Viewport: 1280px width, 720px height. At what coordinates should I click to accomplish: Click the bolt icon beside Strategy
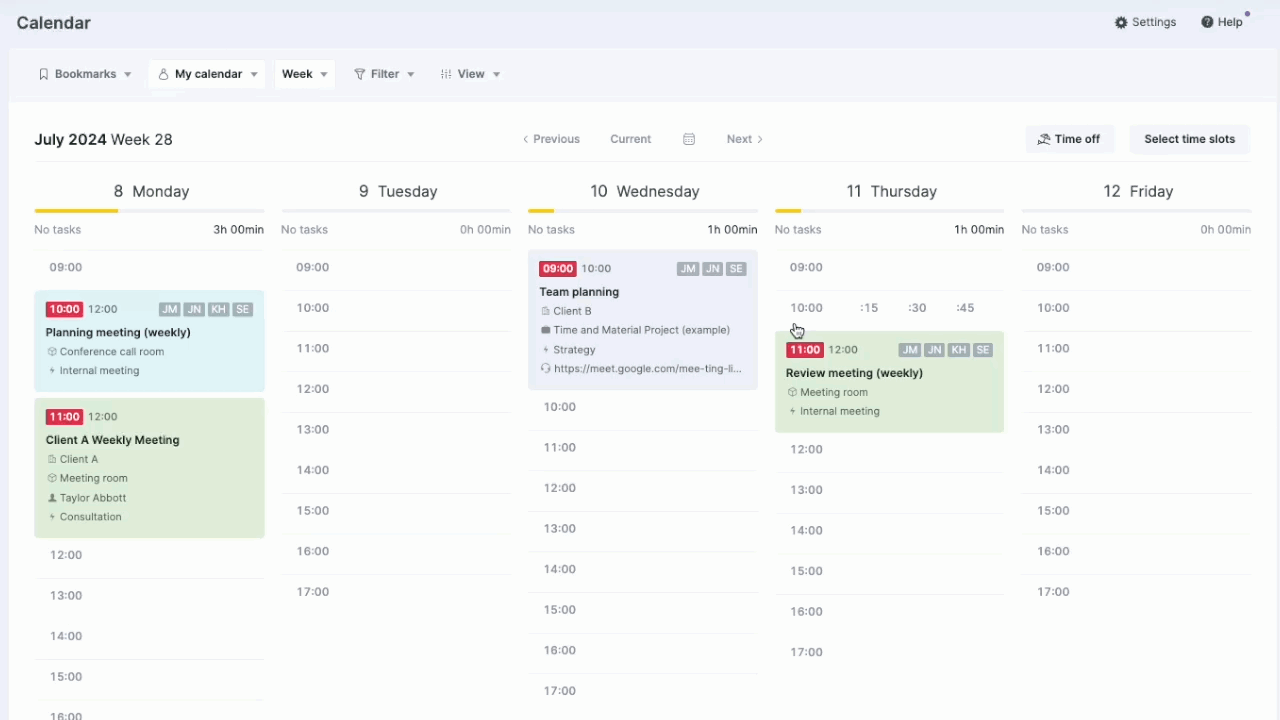(545, 350)
